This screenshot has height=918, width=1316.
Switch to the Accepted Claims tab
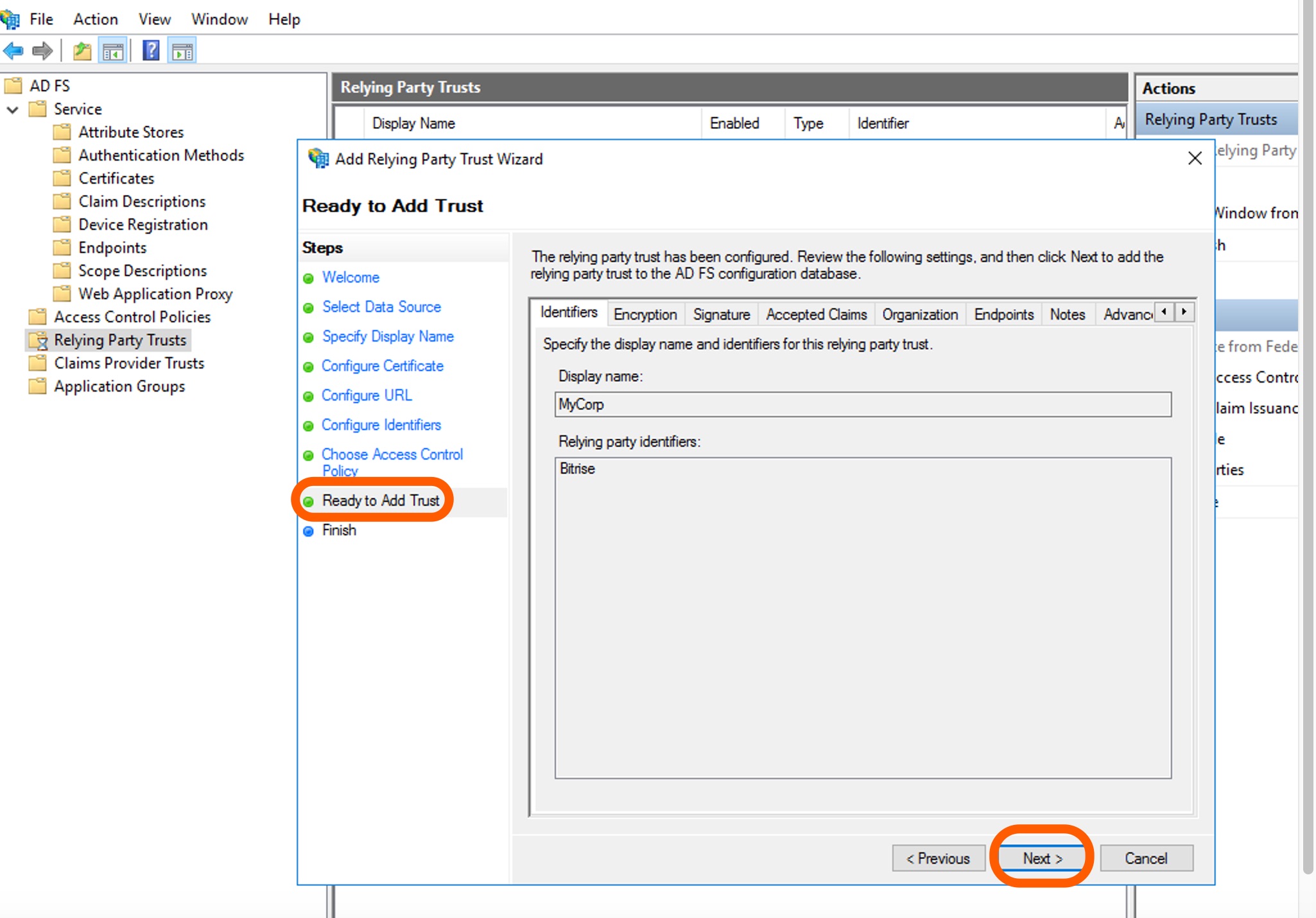coord(816,315)
